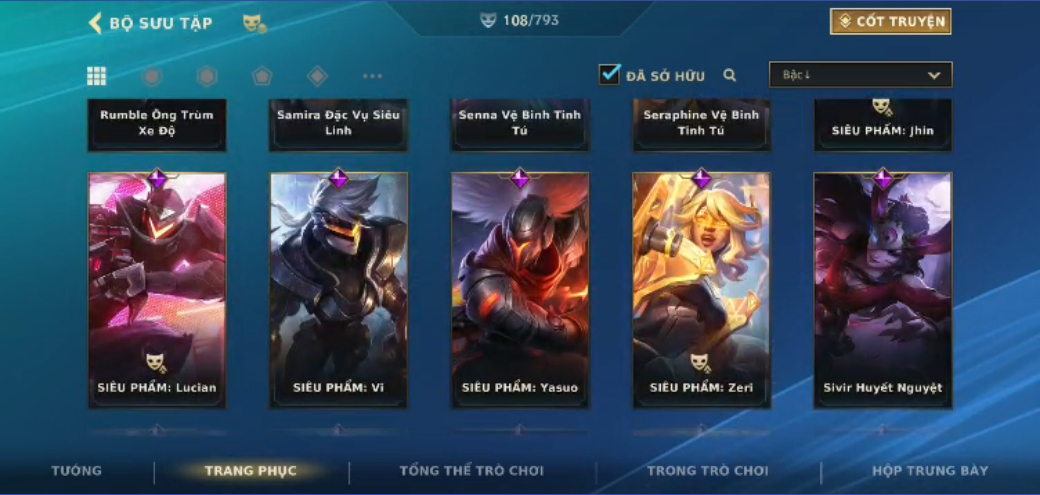Click the golden mask icon beside Bộ Sưu Tập
This screenshot has width=1040, height=495.
255,24
